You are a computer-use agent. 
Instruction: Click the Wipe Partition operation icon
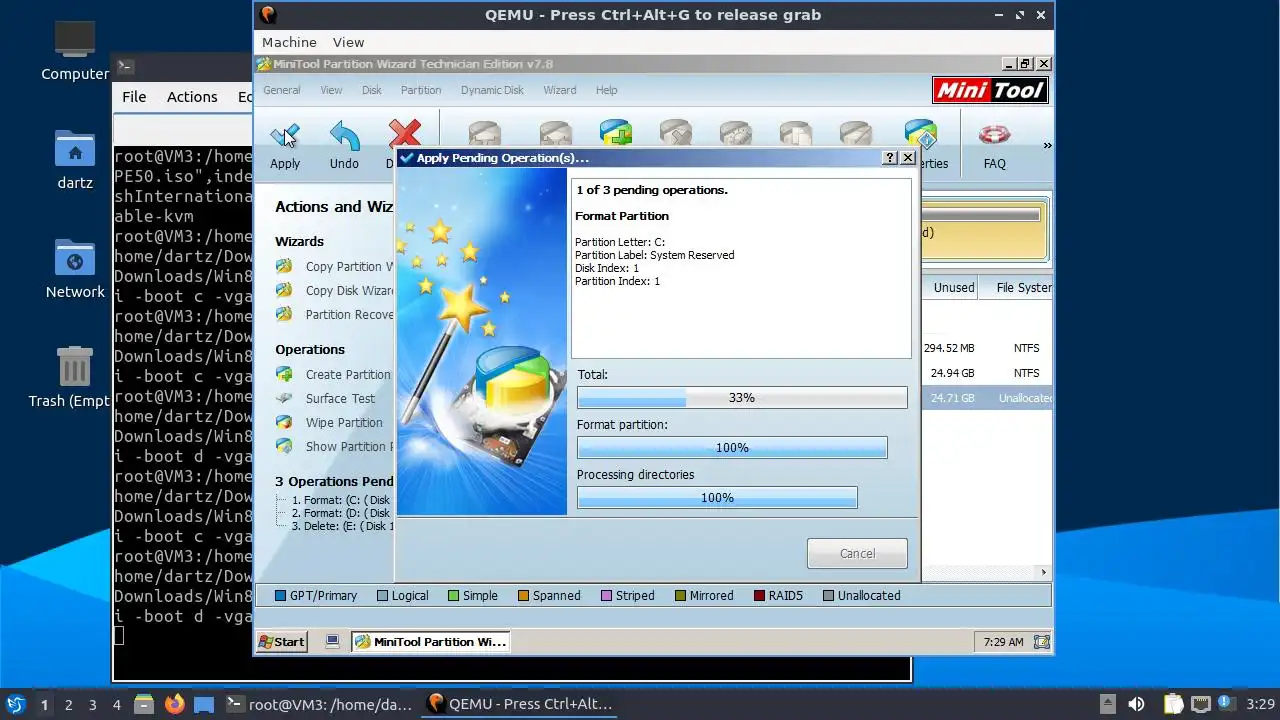(x=285, y=422)
